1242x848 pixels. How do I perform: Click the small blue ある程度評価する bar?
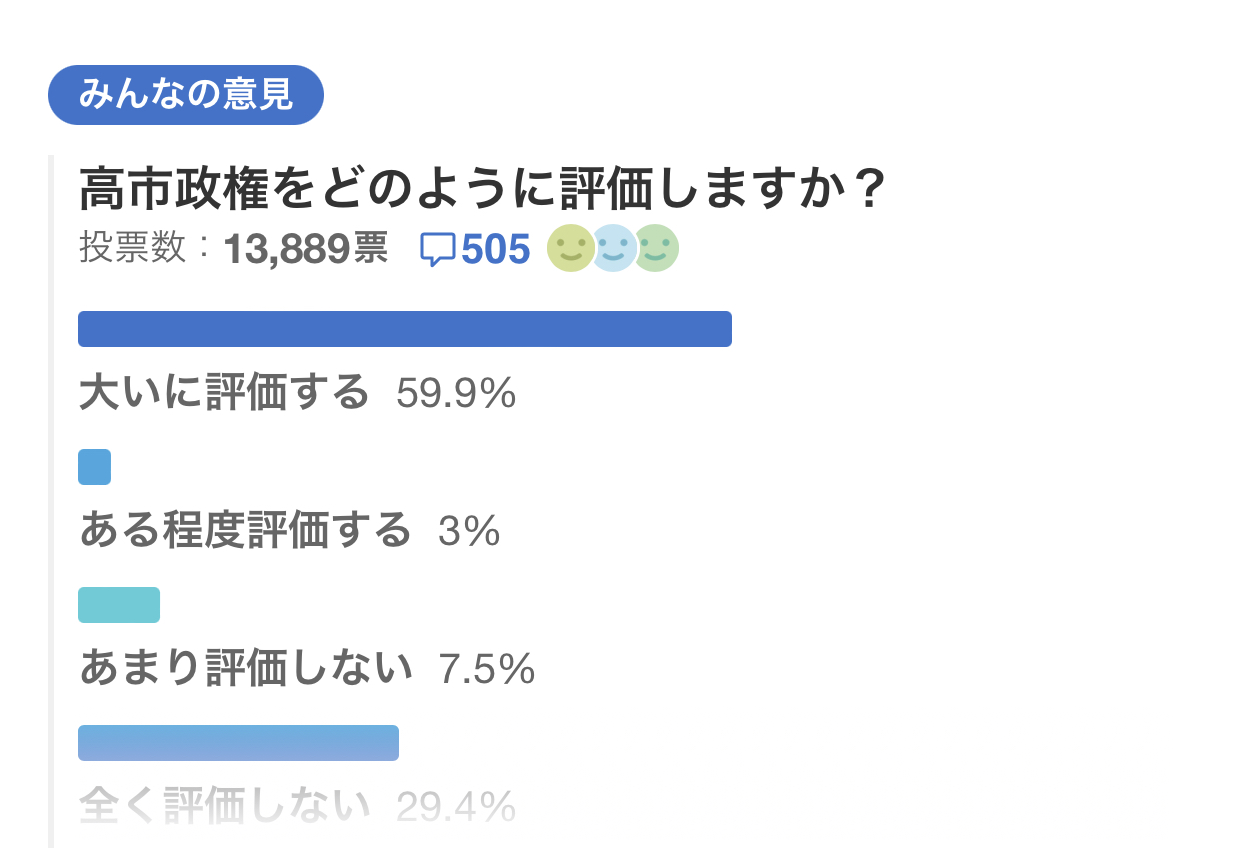(x=94, y=467)
